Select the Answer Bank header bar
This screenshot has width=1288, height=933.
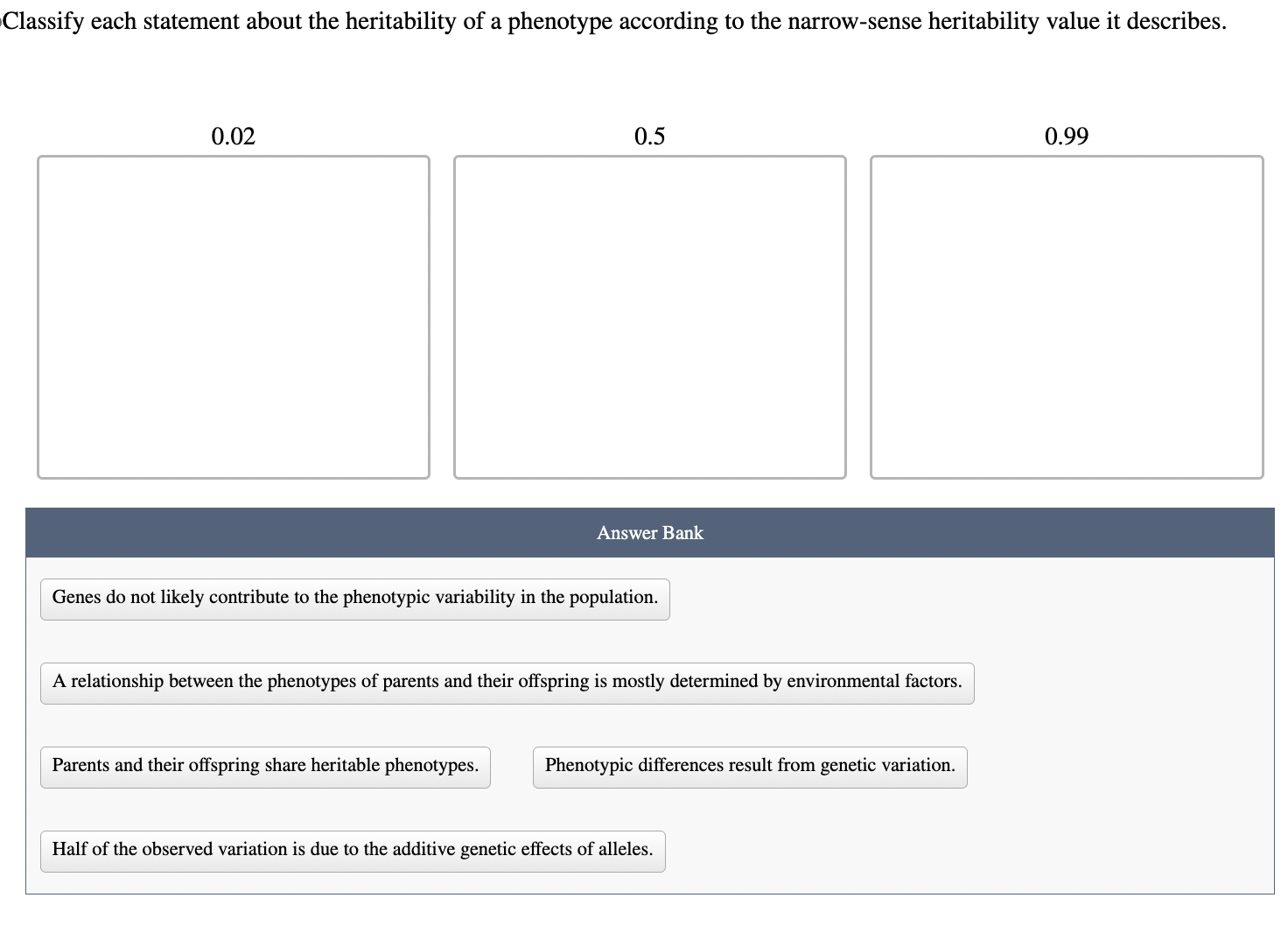[649, 532]
